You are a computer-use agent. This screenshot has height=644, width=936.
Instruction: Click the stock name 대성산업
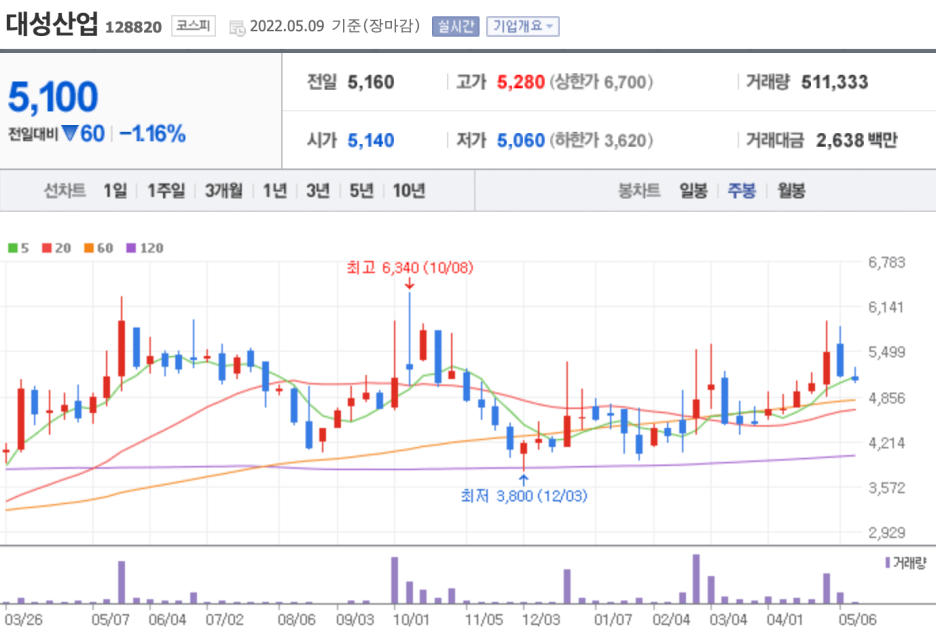pos(52,24)
